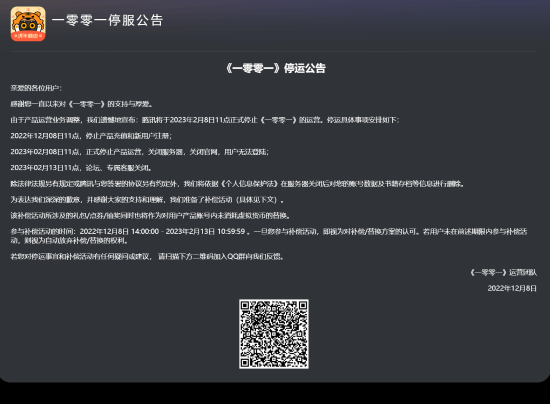Screen dimensions: 550x404
Task: Click line starting 2022年12月08日11点
Action: (91, 136)
